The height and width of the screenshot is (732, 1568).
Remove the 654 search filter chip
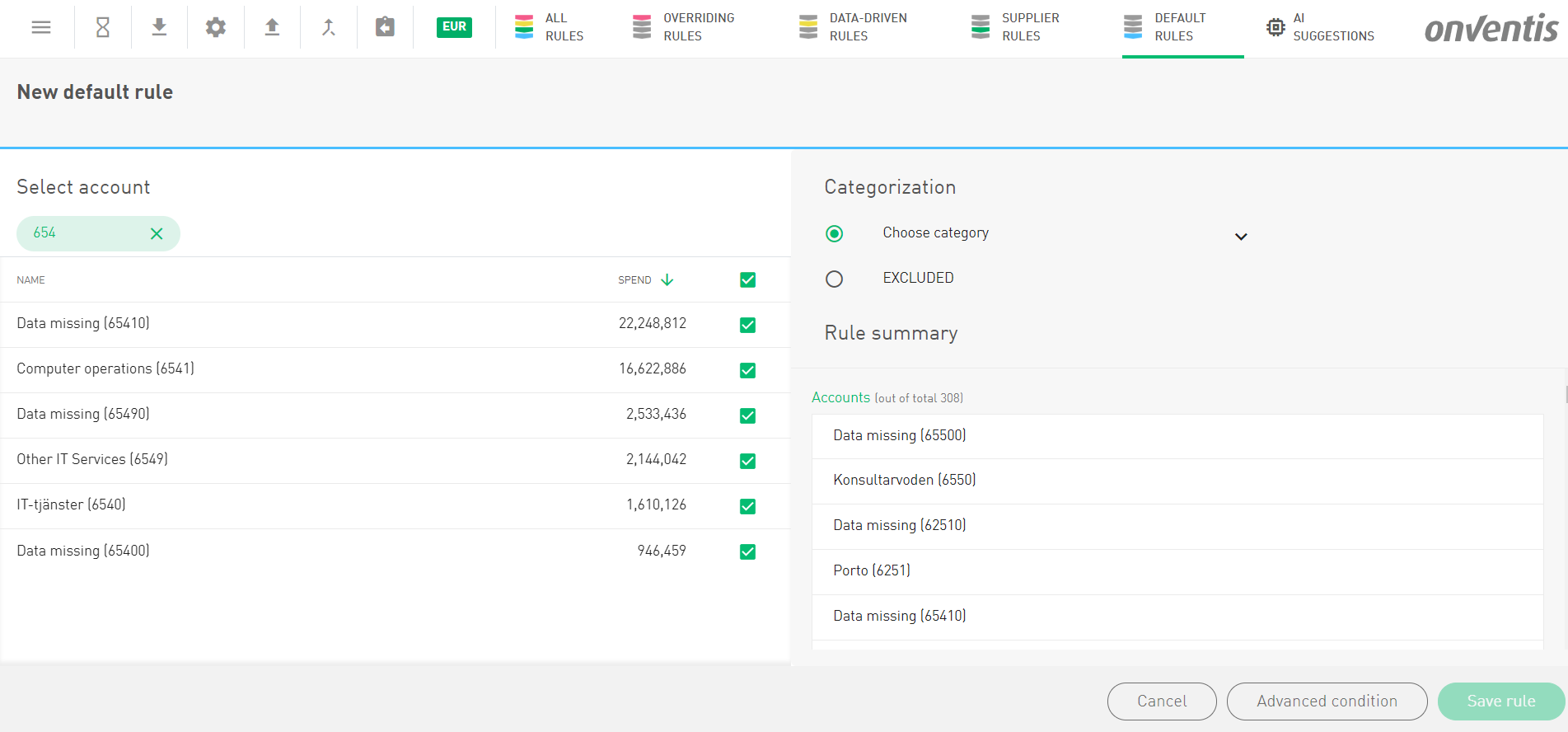click(x=157, y=234)
